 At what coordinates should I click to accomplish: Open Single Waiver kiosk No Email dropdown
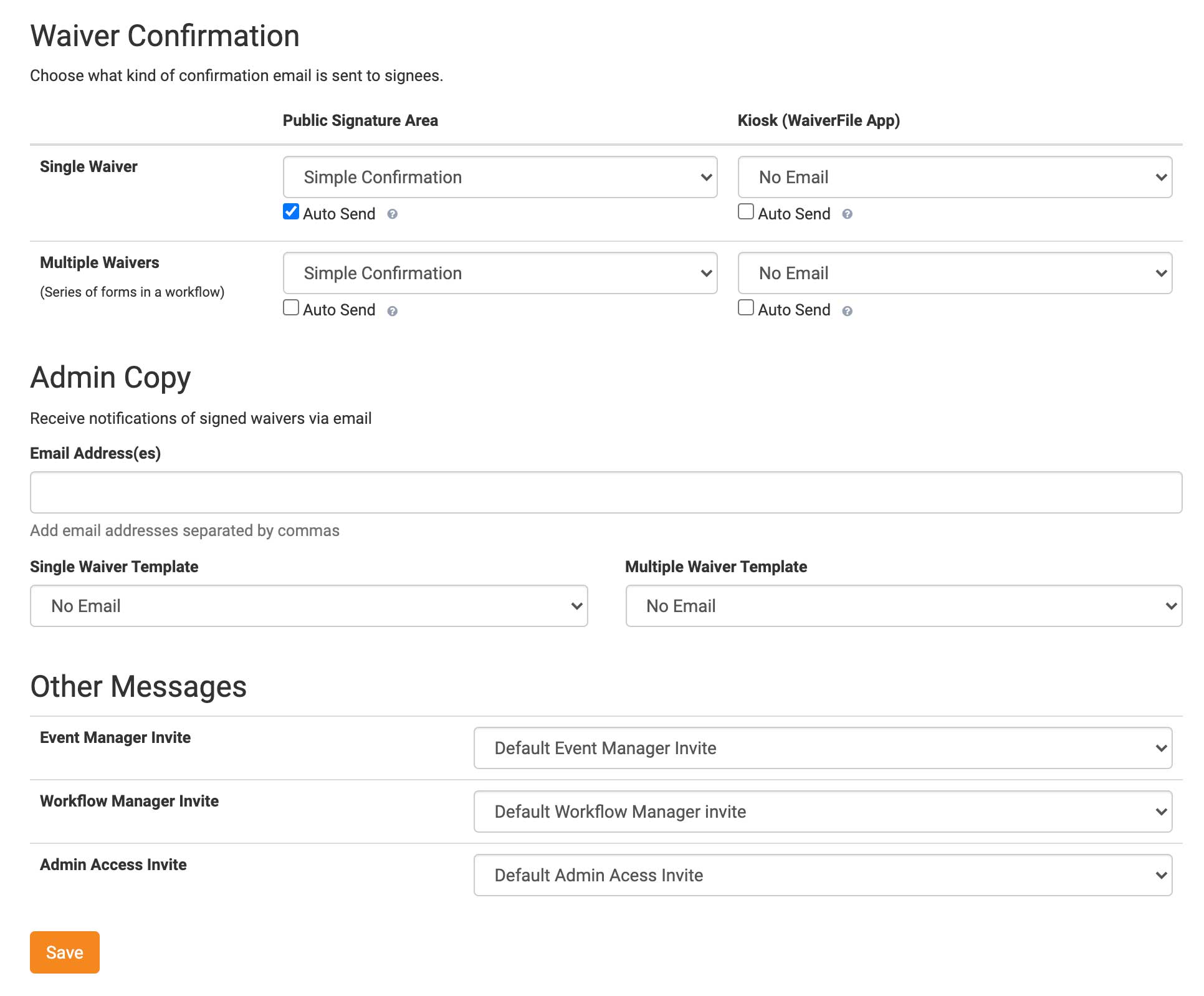tap(955, 178)
